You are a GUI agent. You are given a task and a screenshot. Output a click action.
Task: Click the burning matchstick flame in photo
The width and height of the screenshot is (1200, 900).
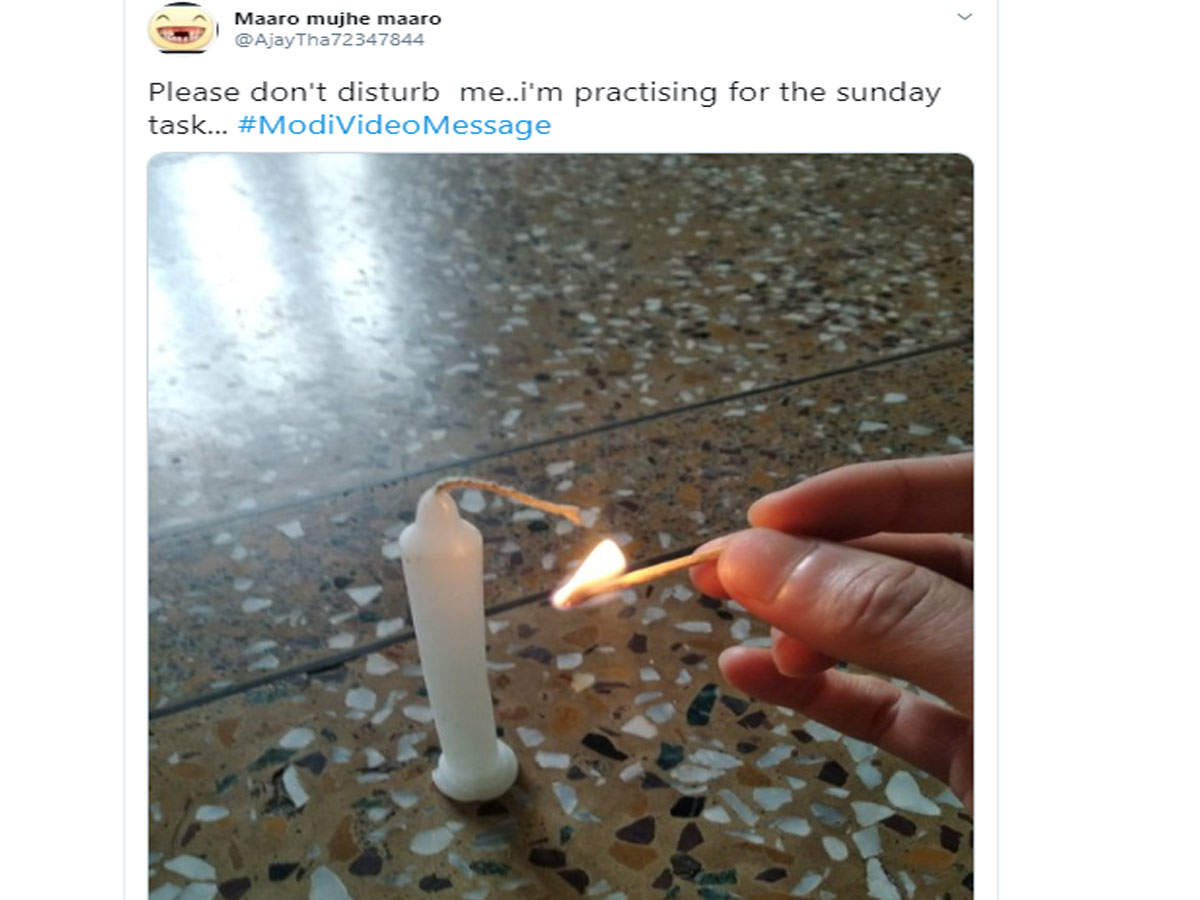590,573
